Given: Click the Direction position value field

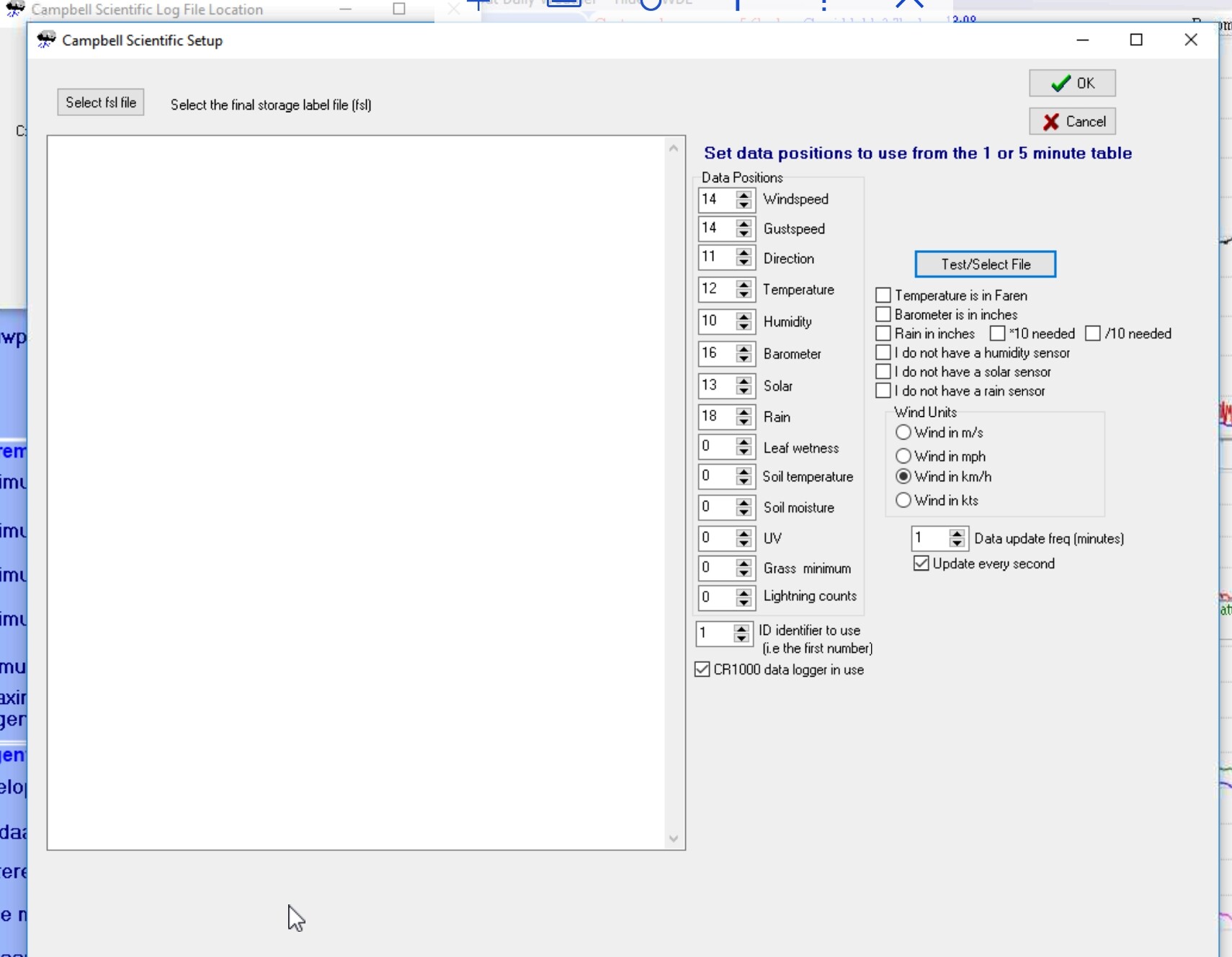Looking at the screenshot, I should pyautogui.click(x=717, y=257).
